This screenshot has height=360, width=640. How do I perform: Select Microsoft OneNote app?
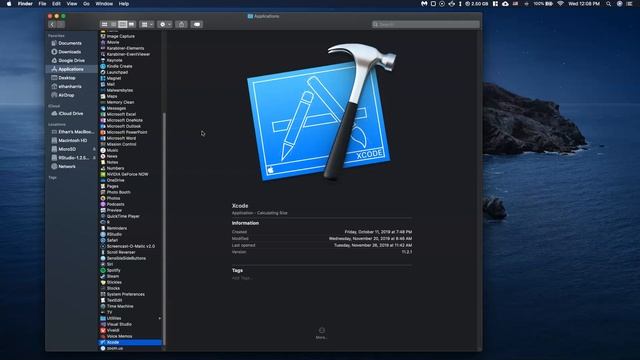pos(124,120)
